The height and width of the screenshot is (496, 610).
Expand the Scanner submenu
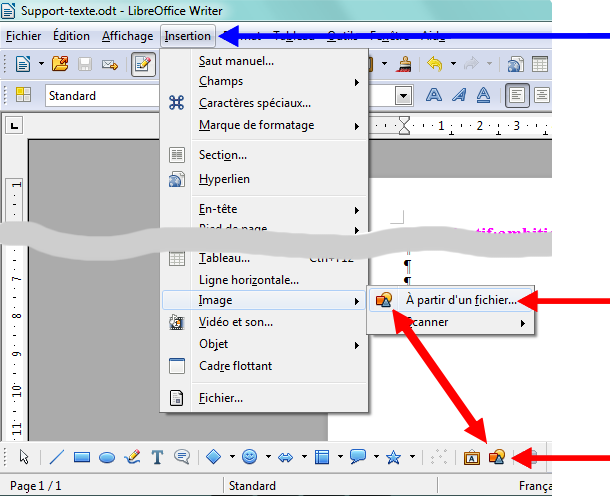point(450,322)
